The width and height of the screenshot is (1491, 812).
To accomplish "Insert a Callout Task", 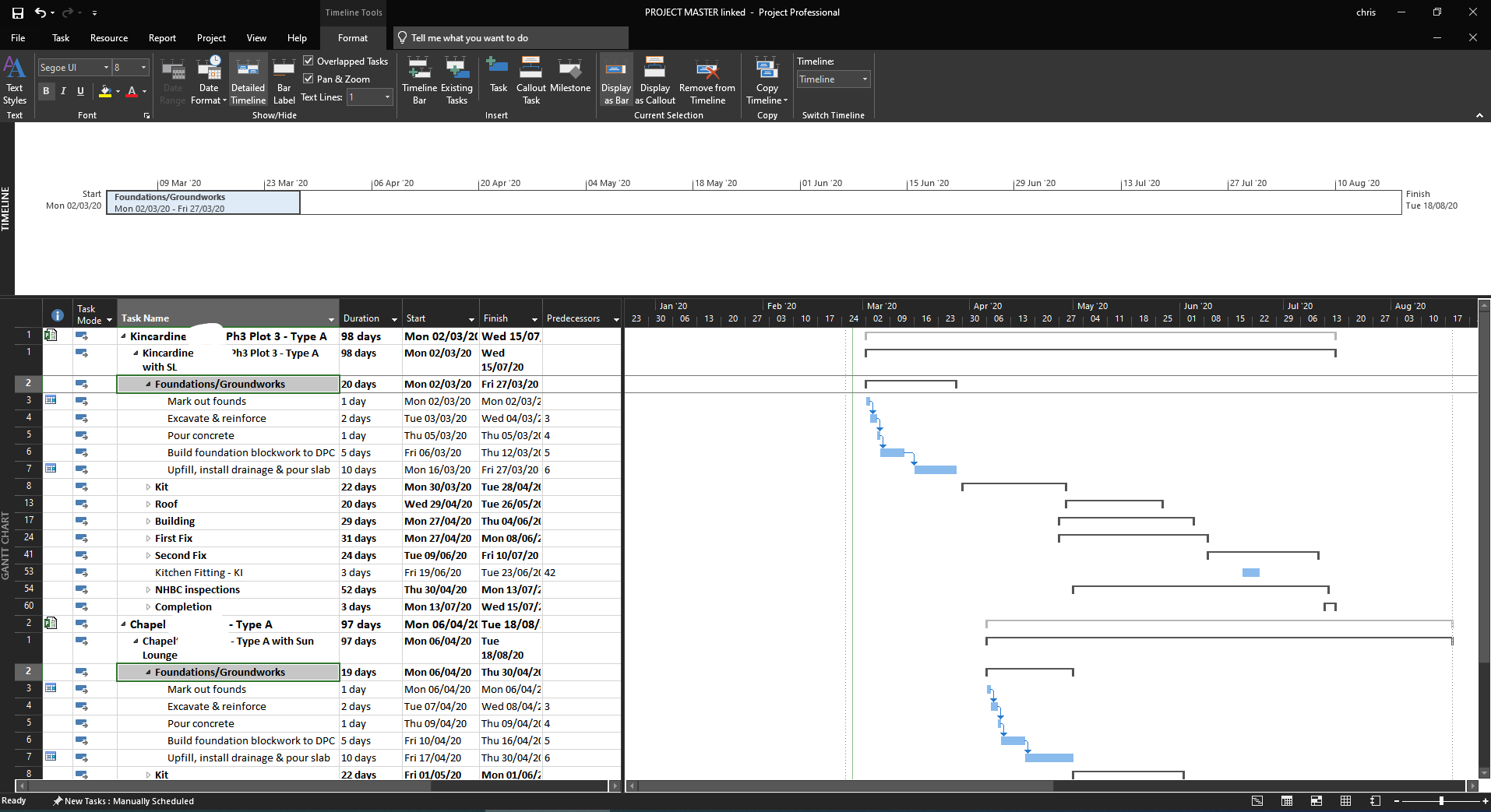I will coord(531,81).
